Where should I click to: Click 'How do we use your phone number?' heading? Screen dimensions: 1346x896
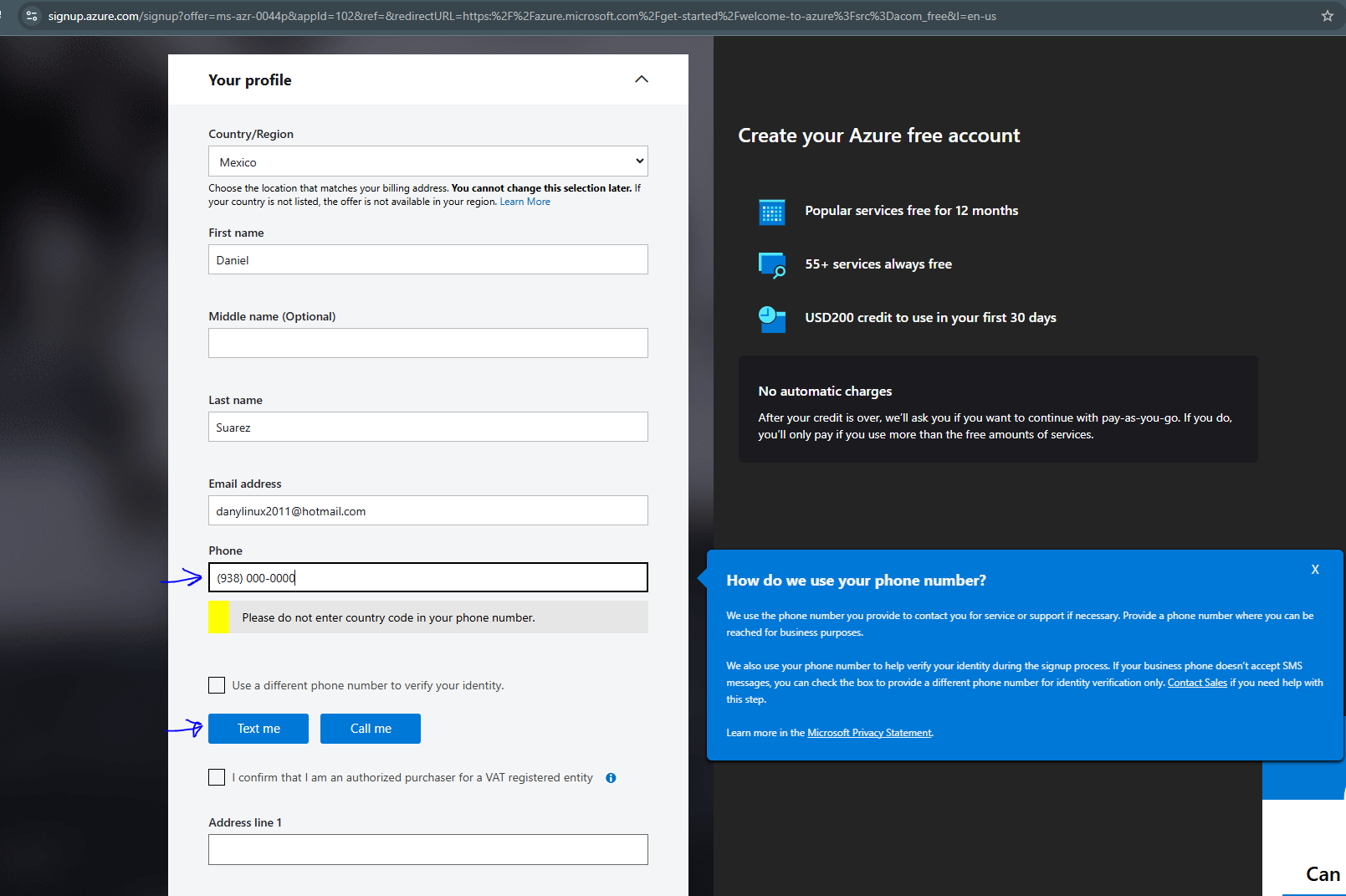tap(856, 581)
